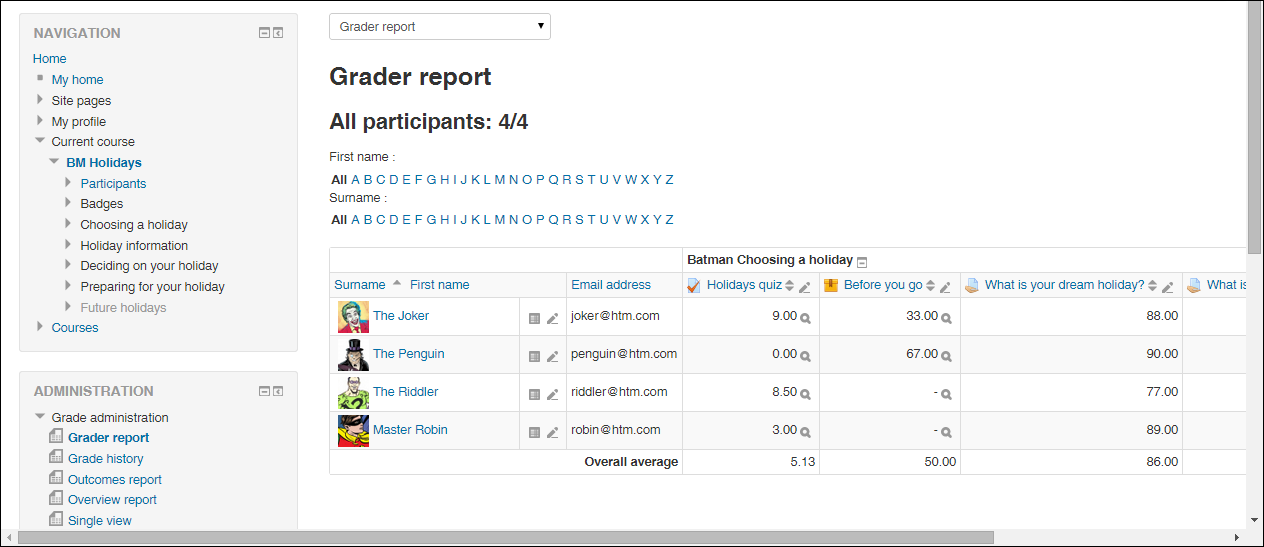The image size is (1264, 547).
Task: Click the edit pencil for Master Robin
Action: point(552,433)
